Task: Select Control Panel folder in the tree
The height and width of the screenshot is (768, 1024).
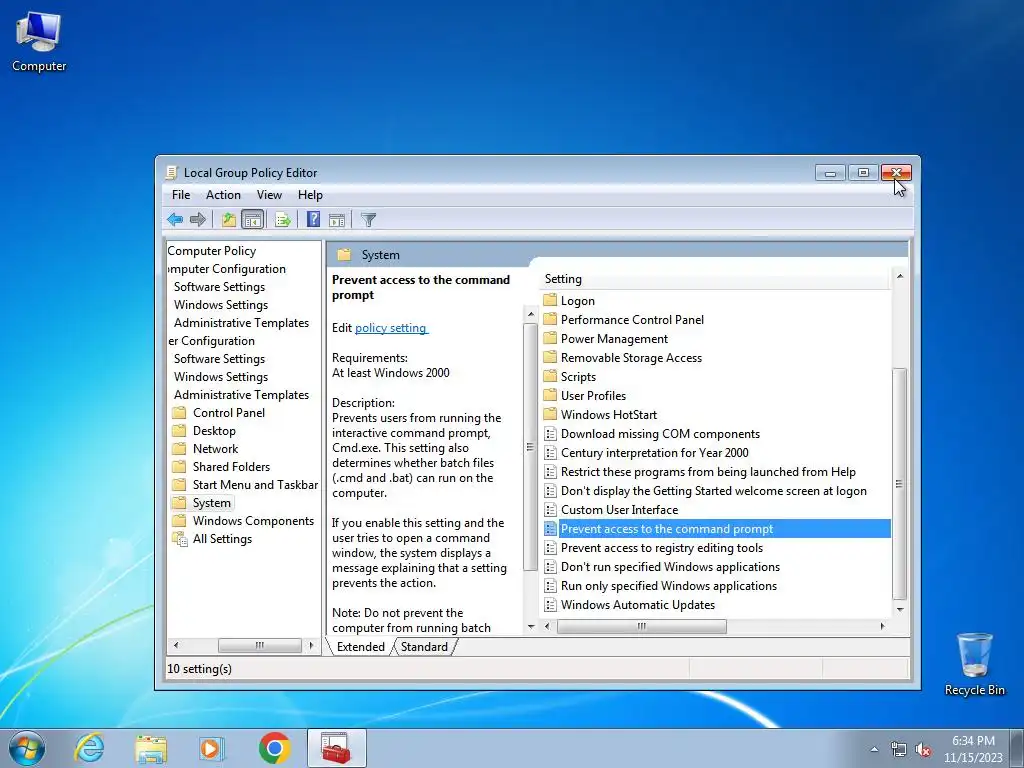Action: coord(229,413)
